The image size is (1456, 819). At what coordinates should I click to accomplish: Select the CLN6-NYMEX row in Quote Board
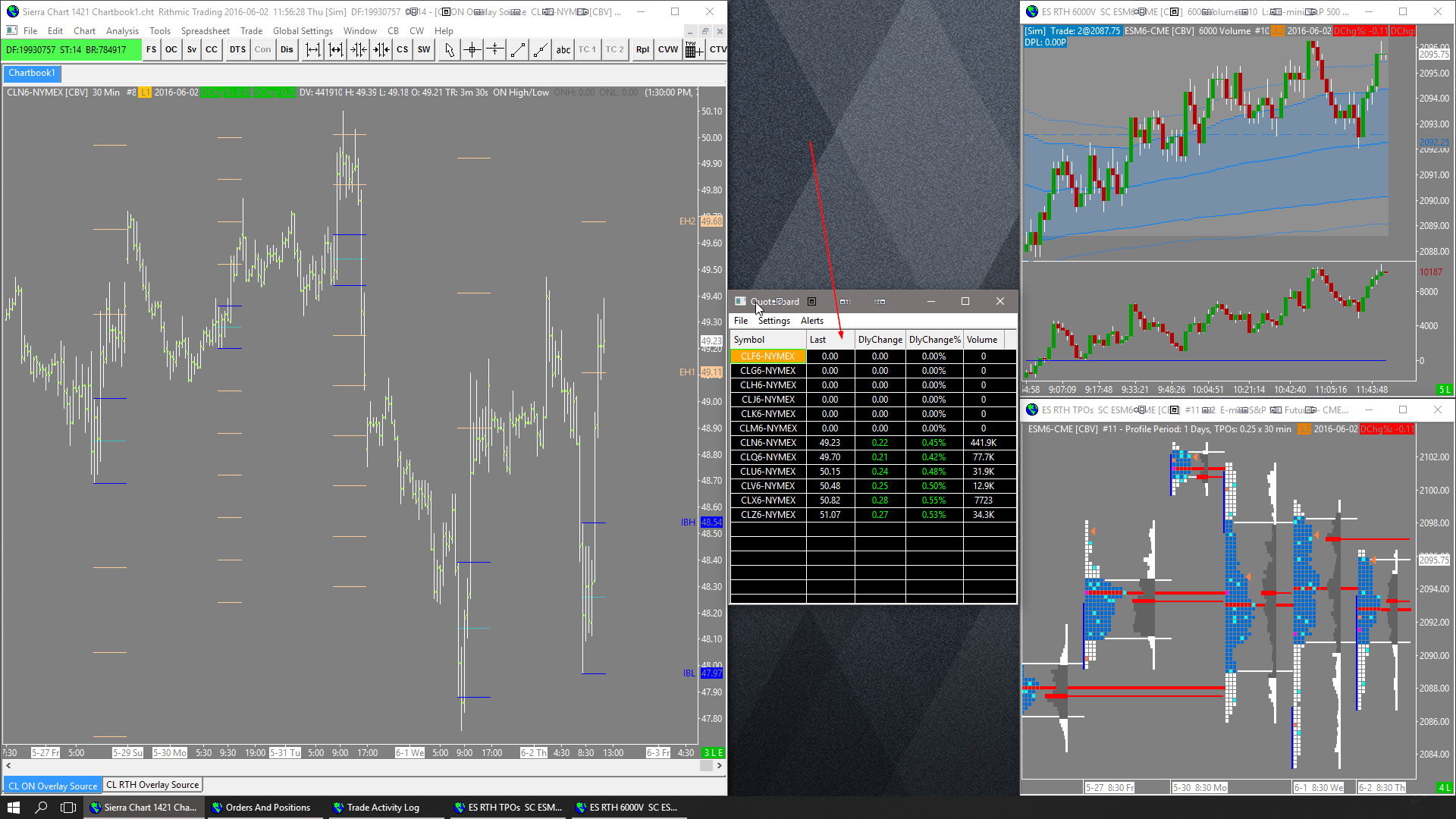click(x=767, y=443)
